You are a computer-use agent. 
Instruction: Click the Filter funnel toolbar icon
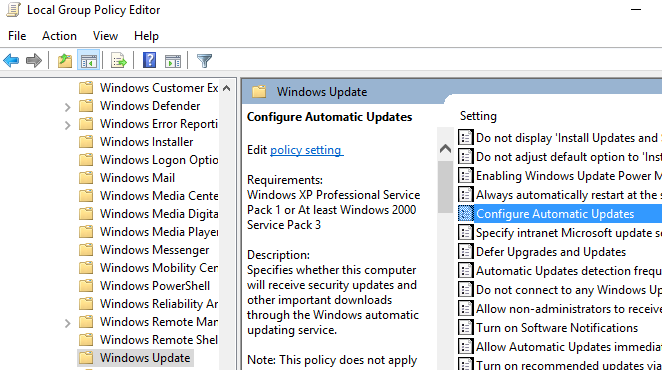point(204,61)
